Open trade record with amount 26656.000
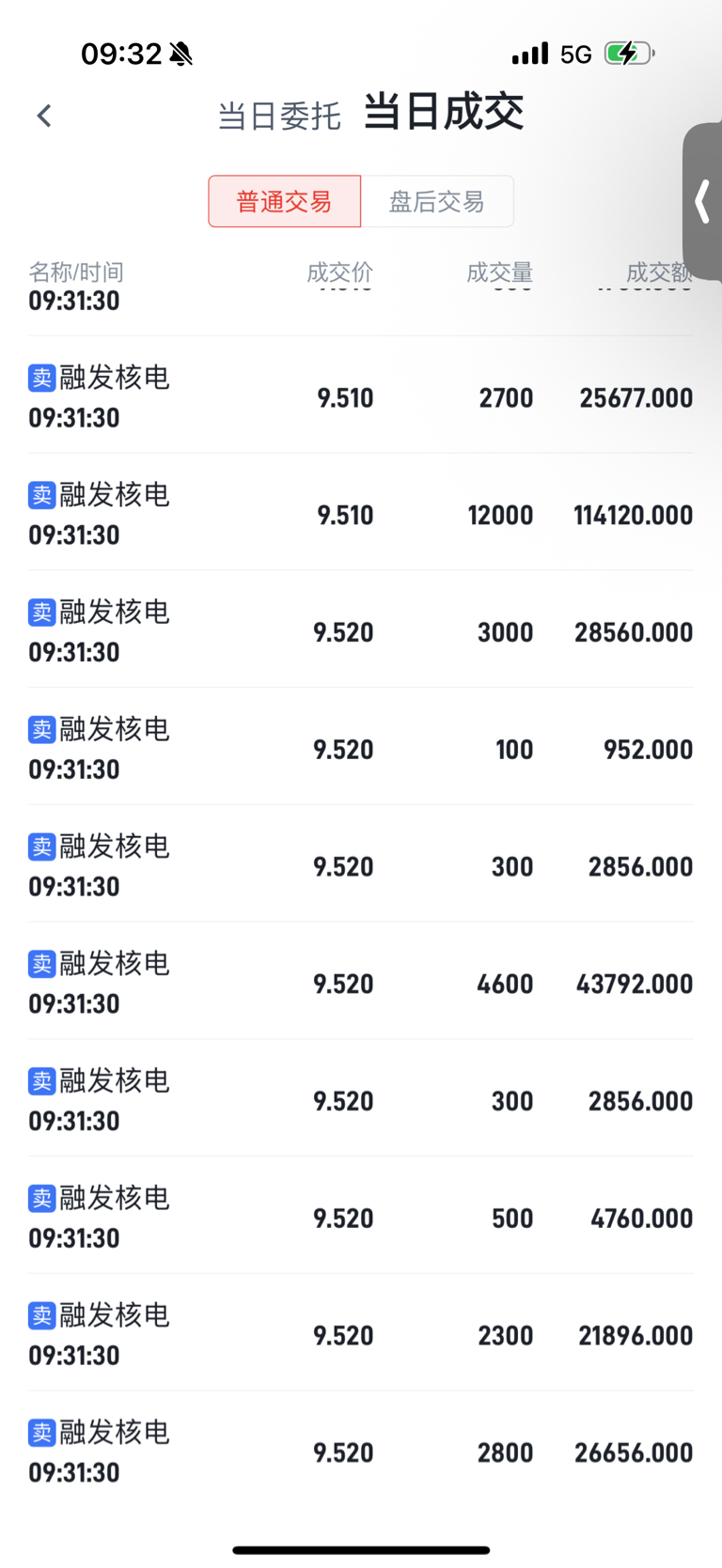 coord(361,1451)
